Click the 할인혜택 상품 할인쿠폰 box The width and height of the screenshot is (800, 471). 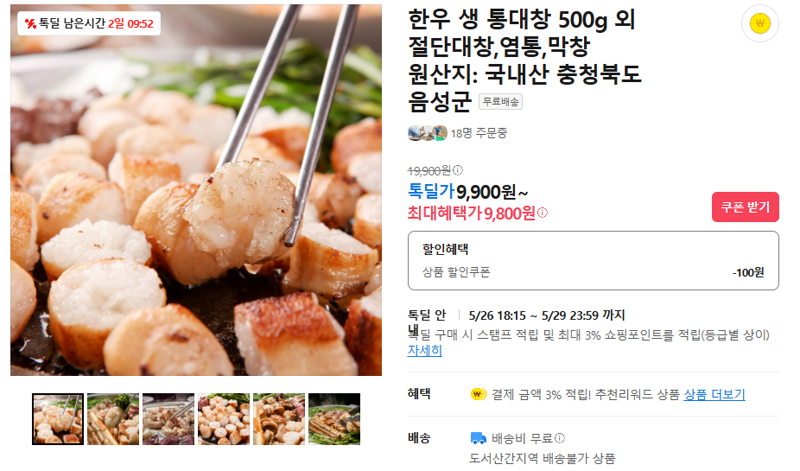(x=593, y=261)
